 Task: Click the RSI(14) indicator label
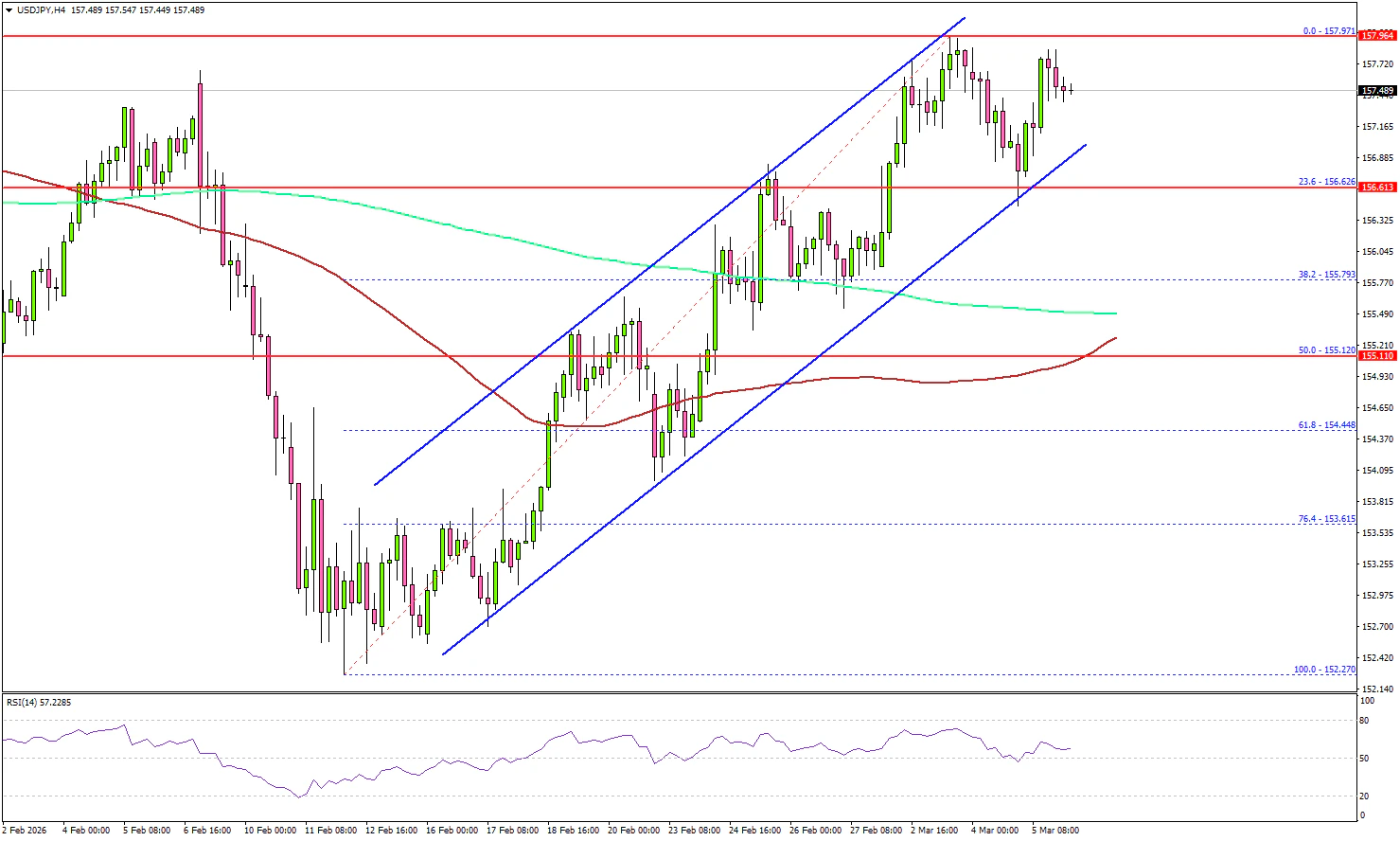point(39,703)
